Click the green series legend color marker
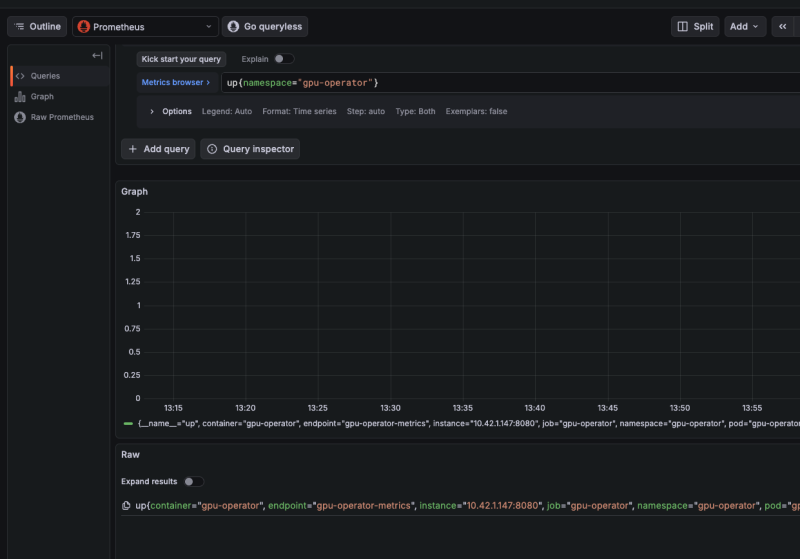The height and width of the screenshot is (559, 800). (x=128, y=423)
